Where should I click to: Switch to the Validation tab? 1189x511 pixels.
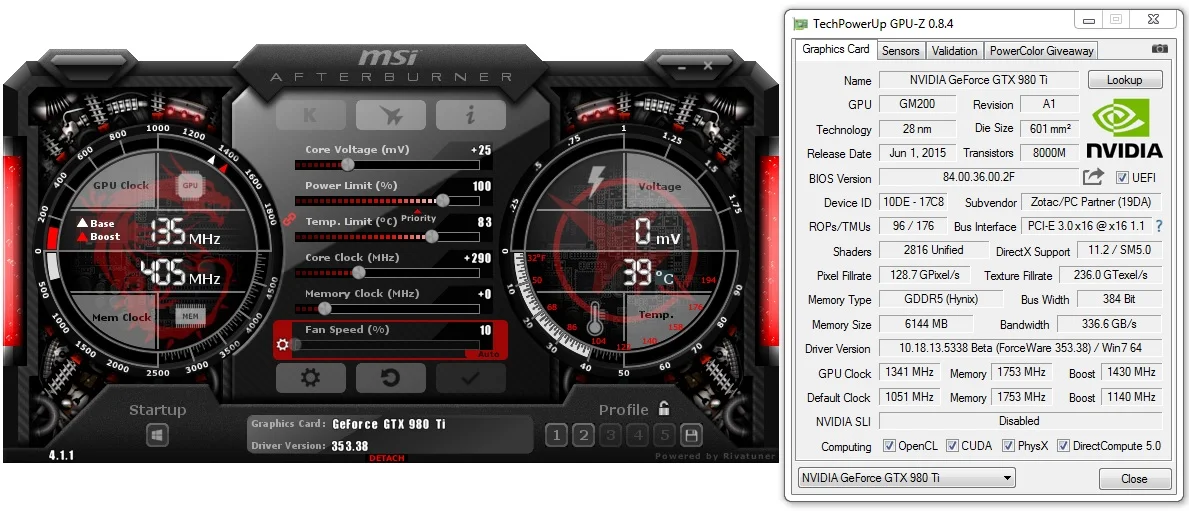954,51
